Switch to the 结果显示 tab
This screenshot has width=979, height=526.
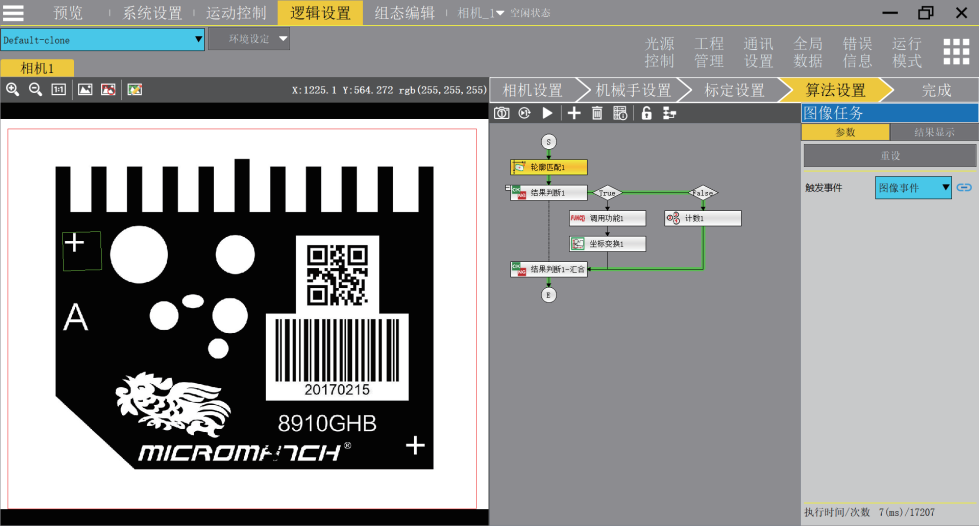932,132
